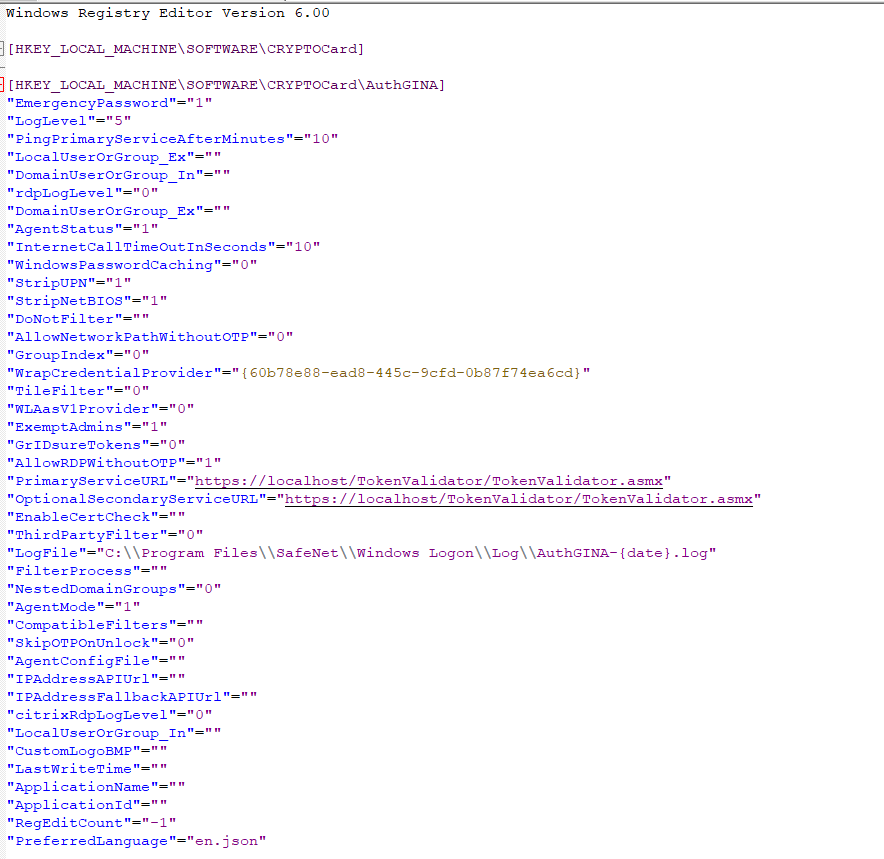Viewport: 884px width, 859px height.
Task: Collapse the HKEY_LOCAL_MACHINE\SOFTWARE\CRYPTOCard fold marker
Action: tap(4, 48)
